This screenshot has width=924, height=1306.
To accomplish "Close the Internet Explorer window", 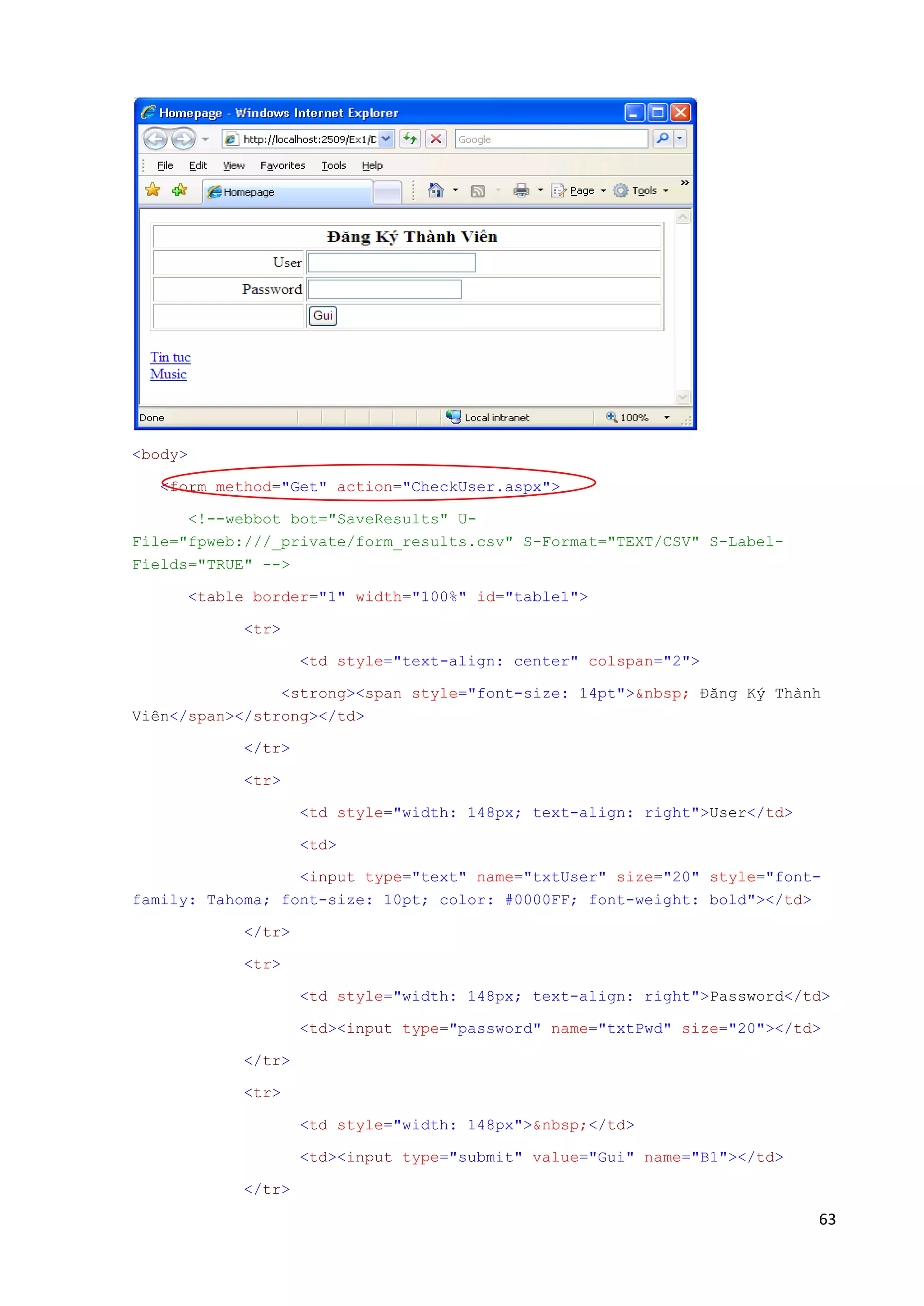I will click(680, 113).
